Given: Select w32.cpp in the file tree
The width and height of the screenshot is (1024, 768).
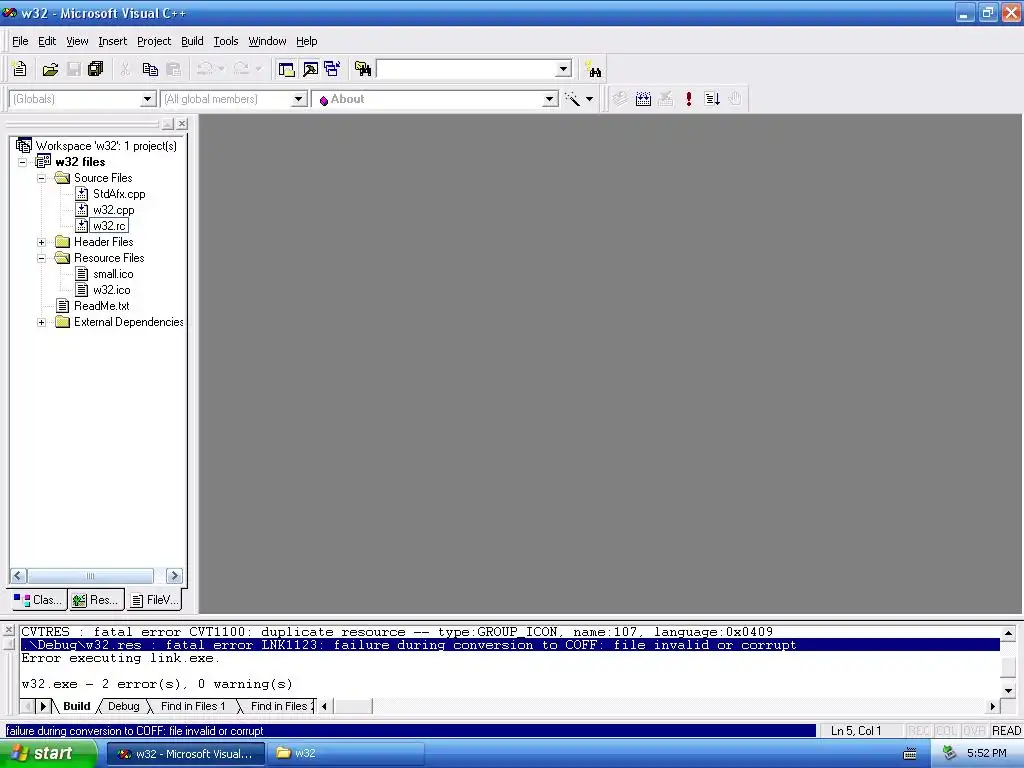Looking at the screenshot, I should (114, 210).
